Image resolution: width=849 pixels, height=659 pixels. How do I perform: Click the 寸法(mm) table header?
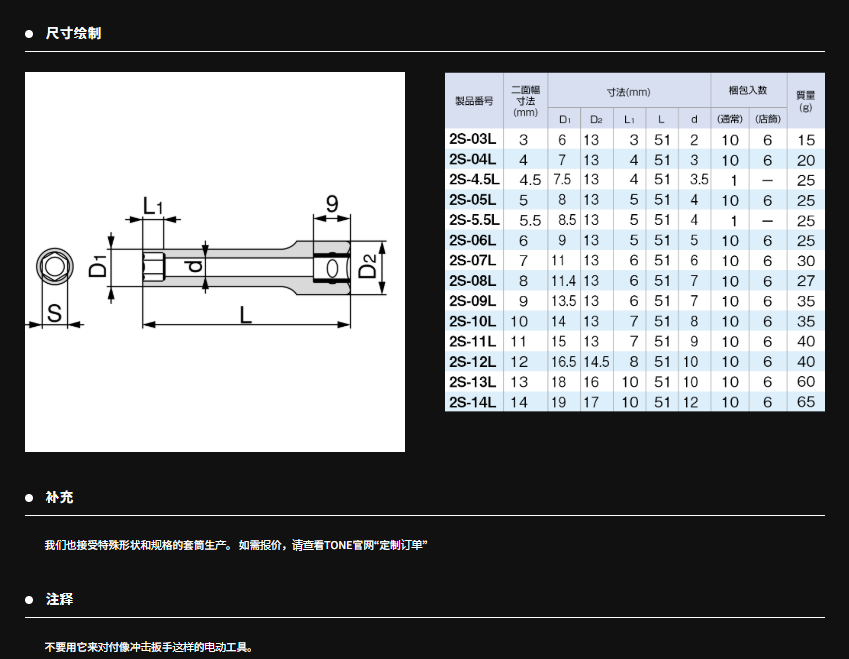pos(628,91)
